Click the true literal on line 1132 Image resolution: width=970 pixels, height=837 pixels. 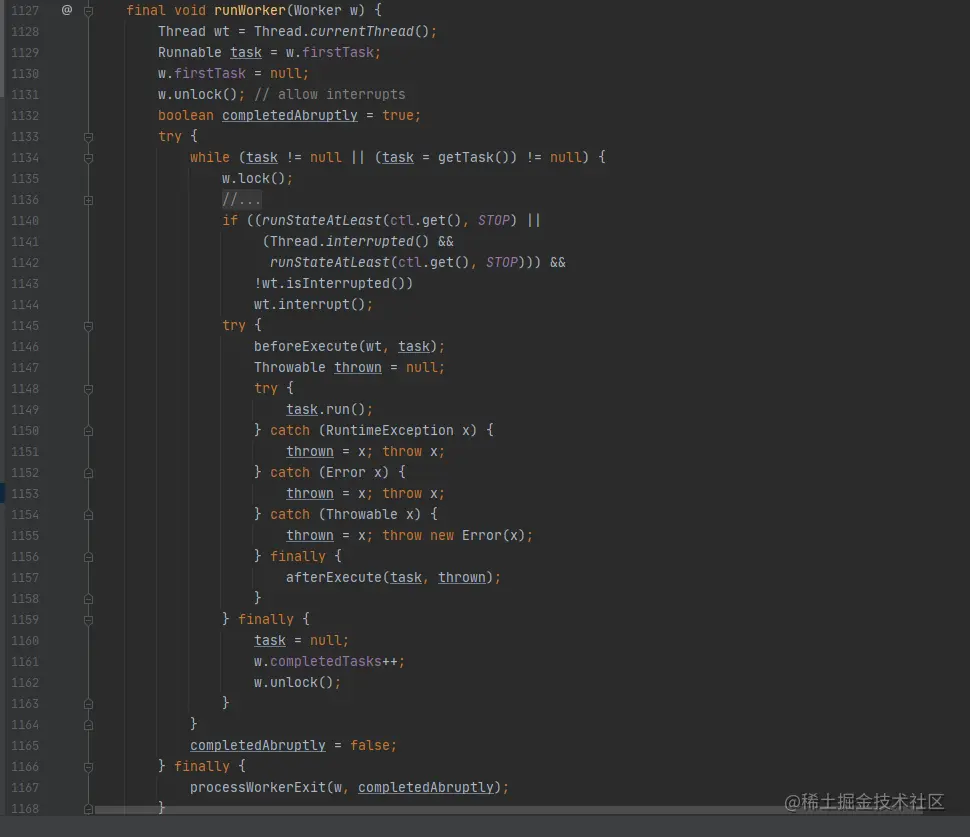point(397,116)
